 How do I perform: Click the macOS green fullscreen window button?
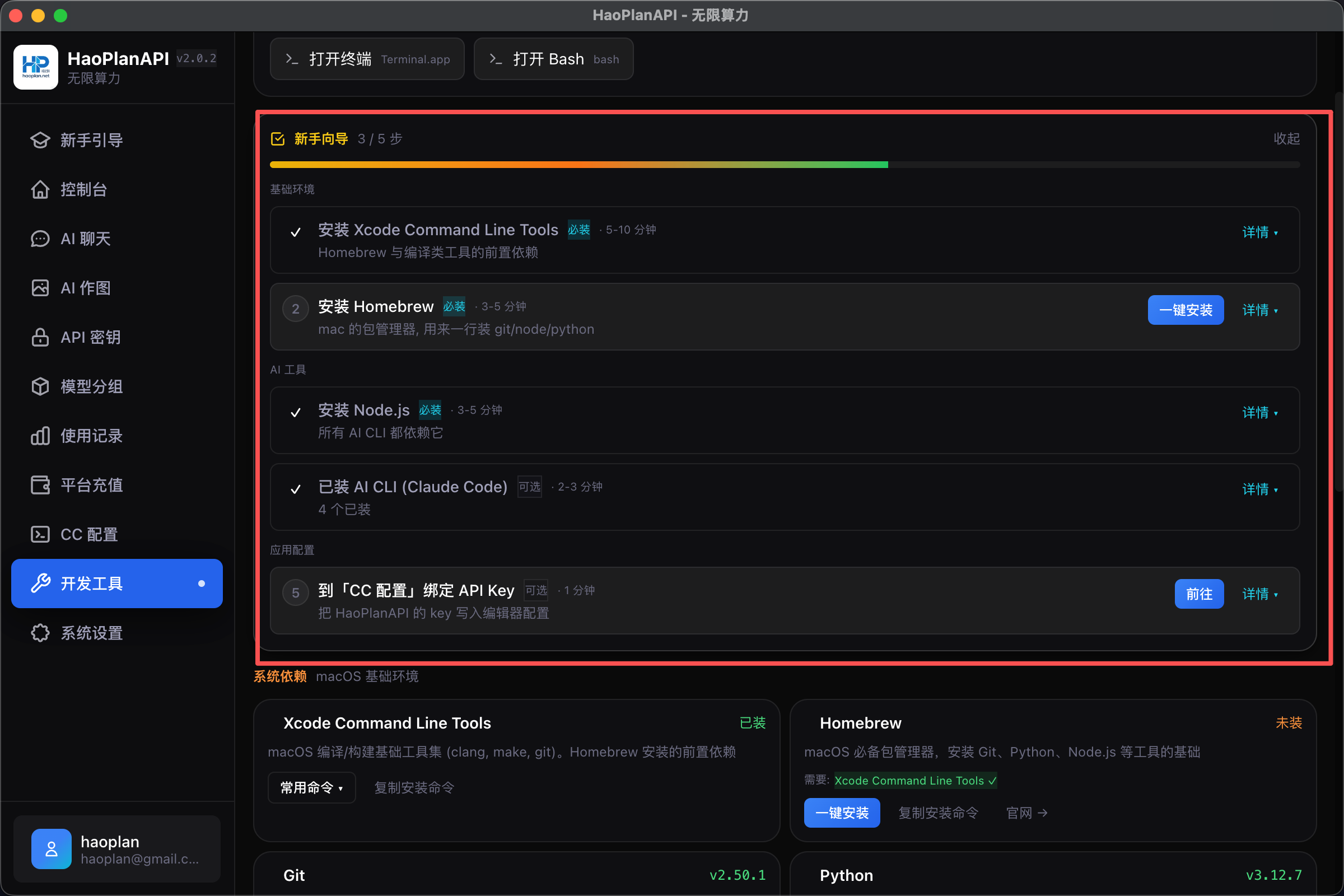(x=60, y=16)
